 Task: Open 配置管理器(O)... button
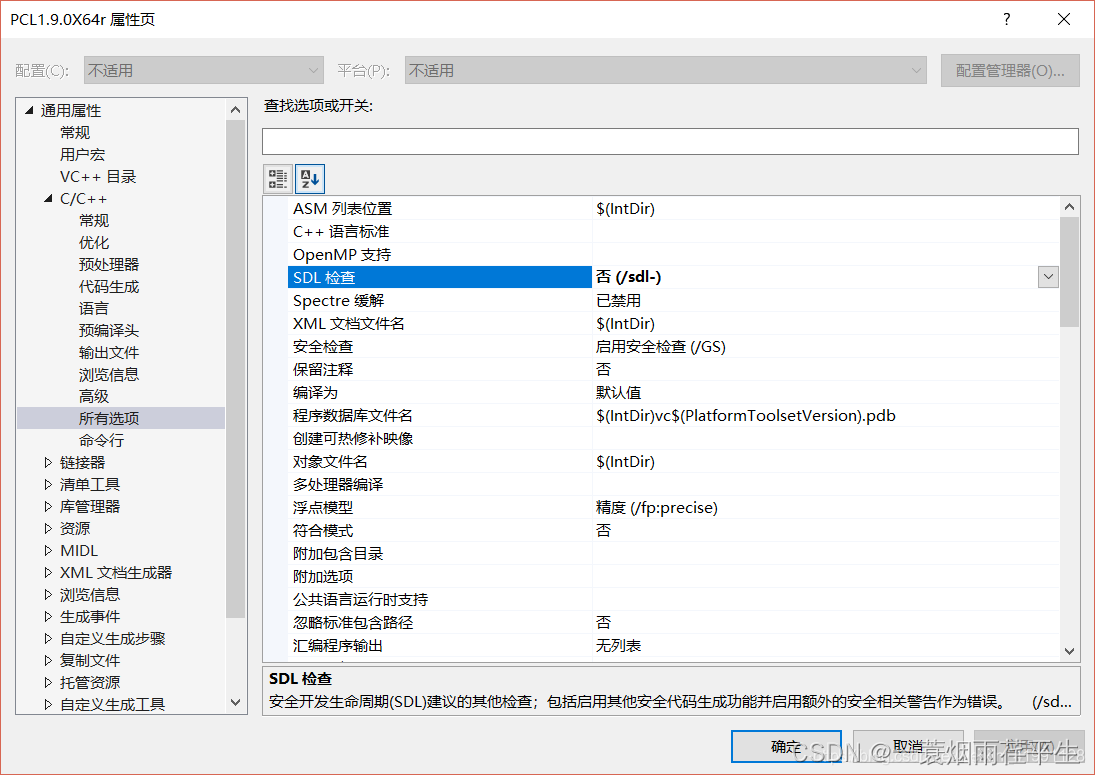1010,71
